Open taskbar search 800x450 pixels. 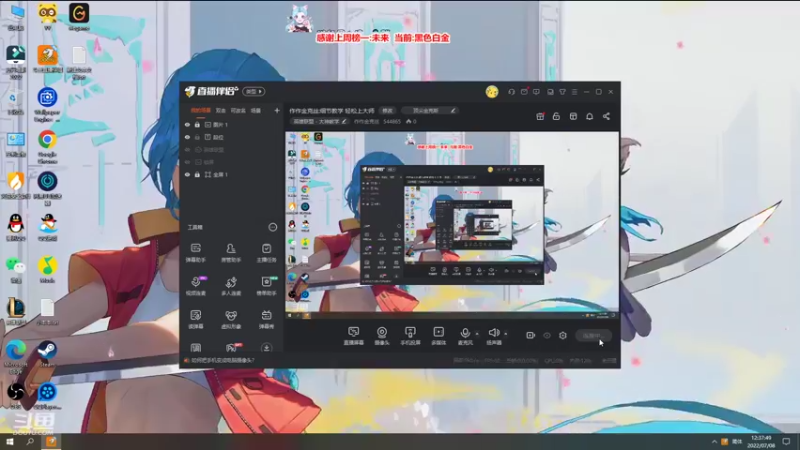(30, 442)
